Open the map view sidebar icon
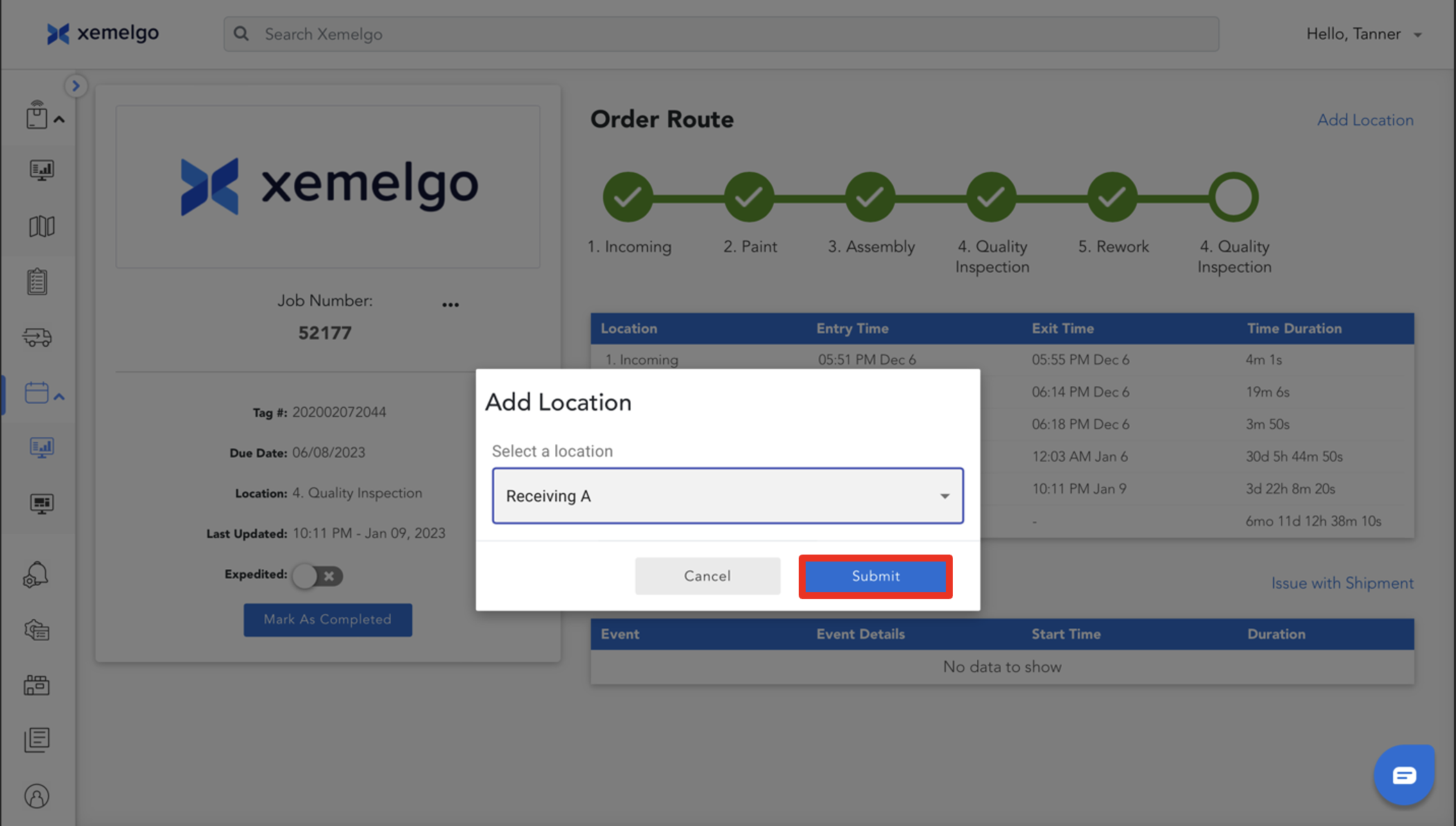This screenshot has width=1456, height=826. 42,226
